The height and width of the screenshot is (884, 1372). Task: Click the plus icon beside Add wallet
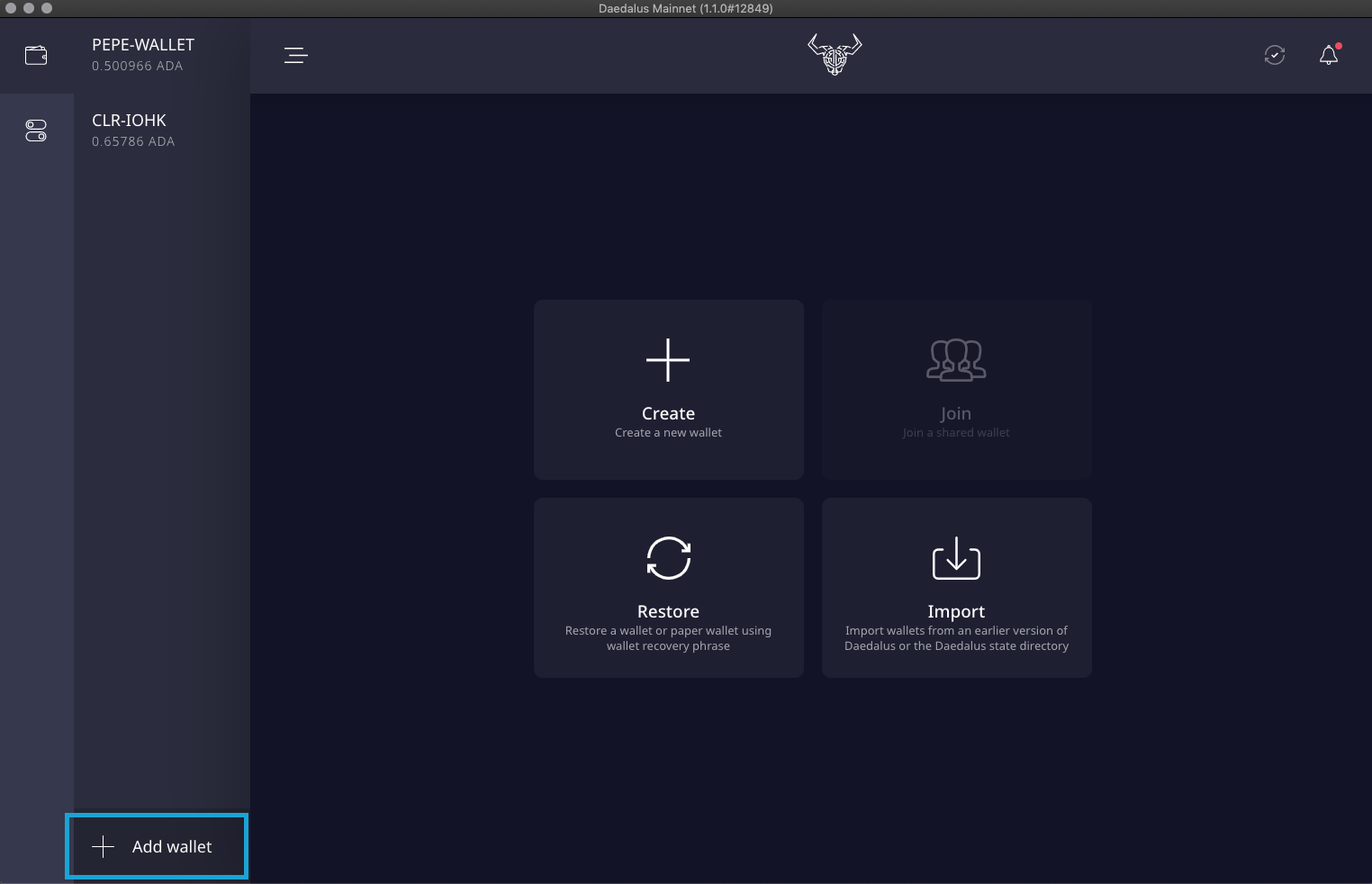click(x=104, y=846)
